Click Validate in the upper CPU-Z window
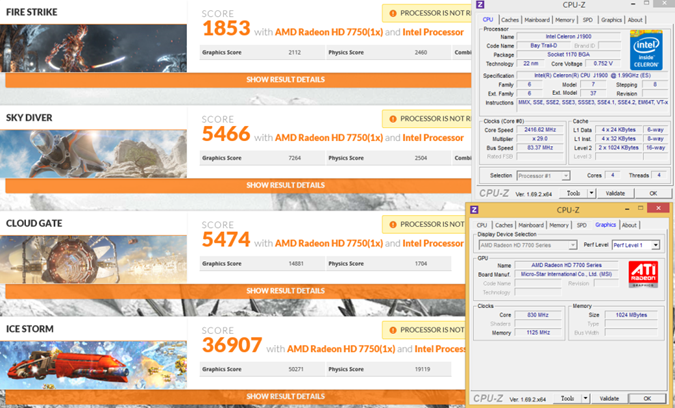The width and height of the screenshot is (675, 408). [x=615, y=193]
